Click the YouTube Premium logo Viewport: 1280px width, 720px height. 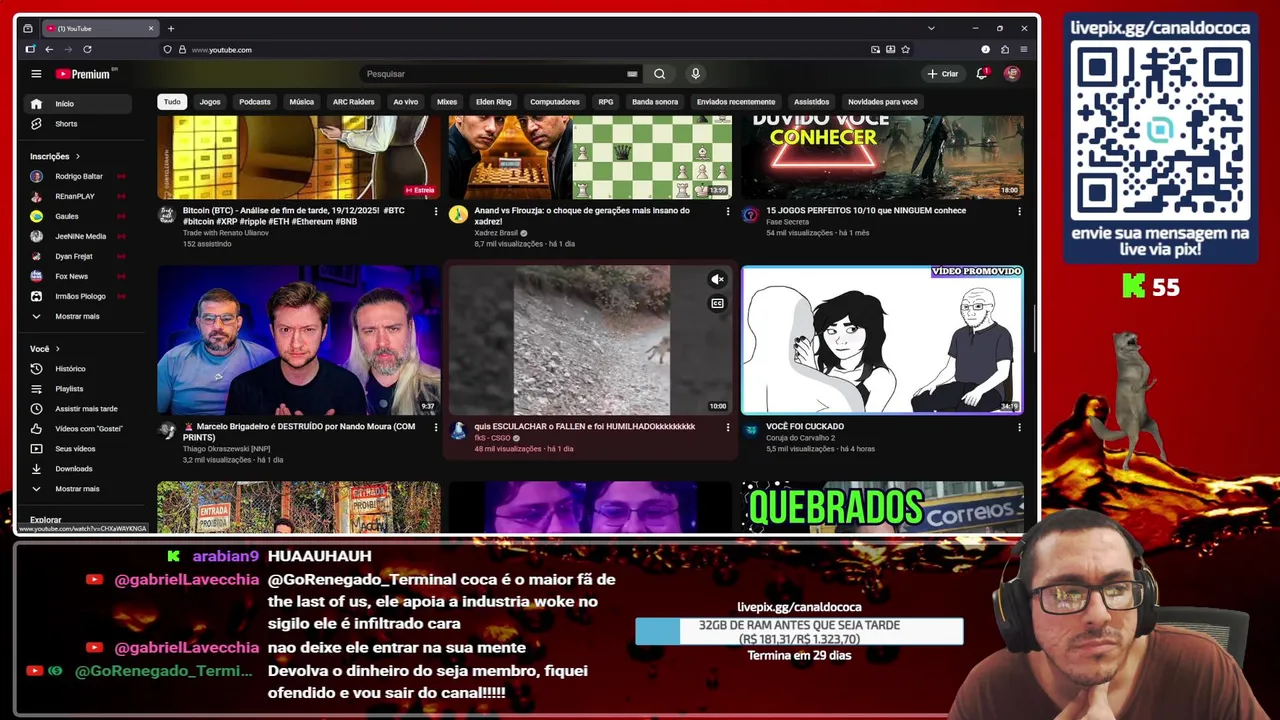(86, 74)
